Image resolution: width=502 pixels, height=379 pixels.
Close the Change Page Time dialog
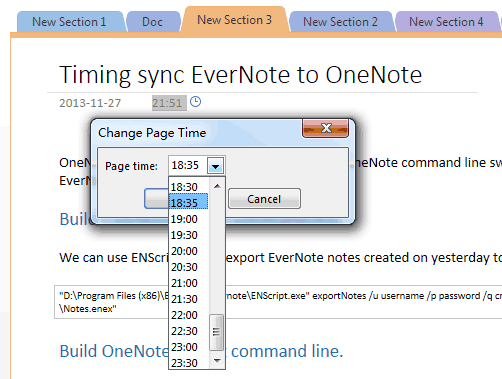[325, 128]
